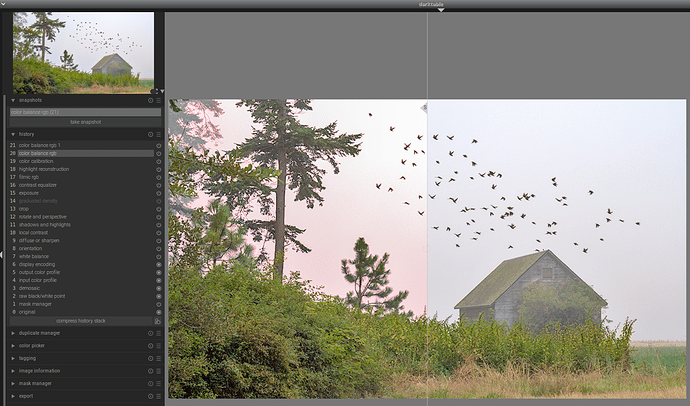The image size is (690, 406).
Task: Open image information presets menu
Action: pos(158,371)
